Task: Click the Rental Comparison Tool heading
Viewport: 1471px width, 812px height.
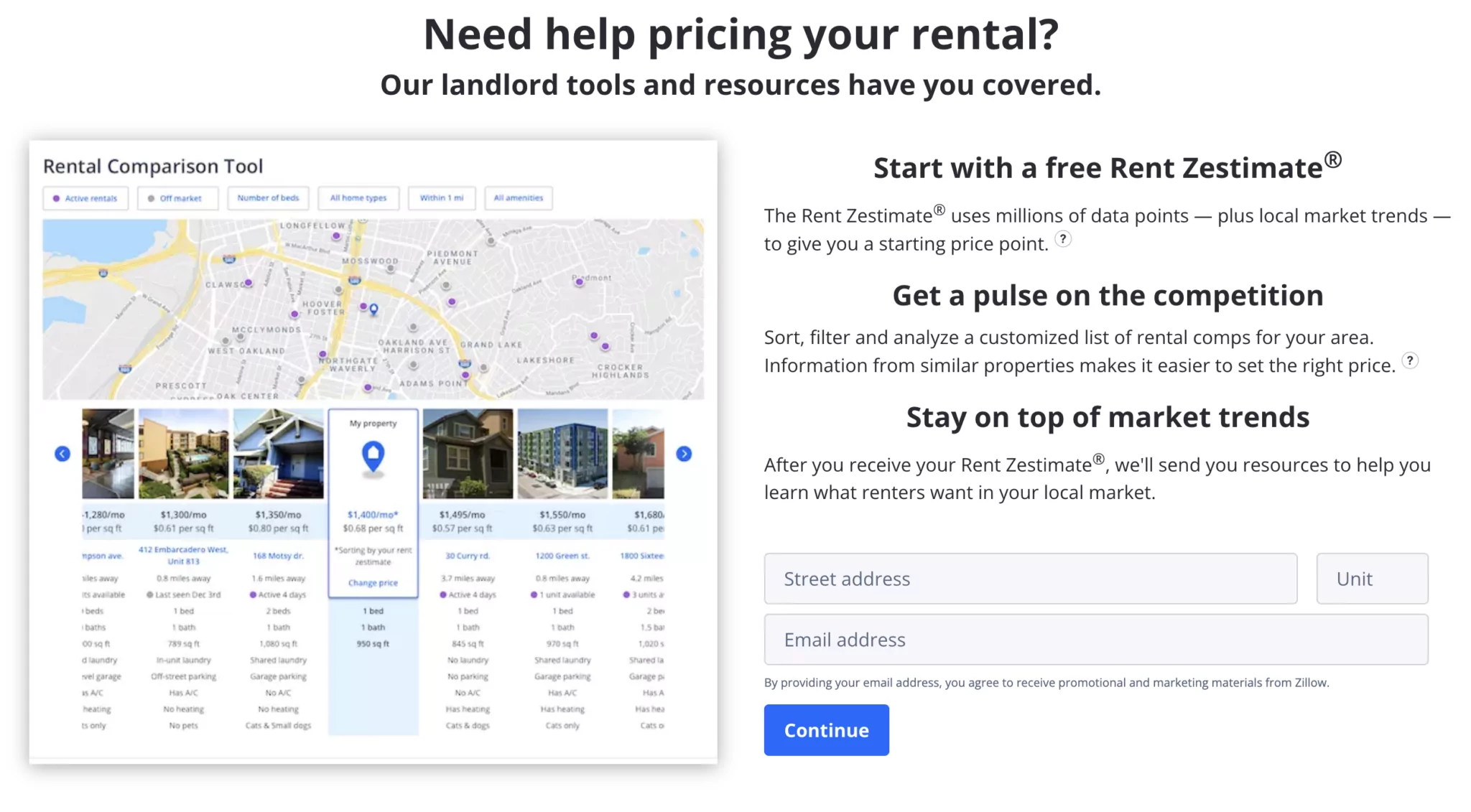Action: point(153,167)
